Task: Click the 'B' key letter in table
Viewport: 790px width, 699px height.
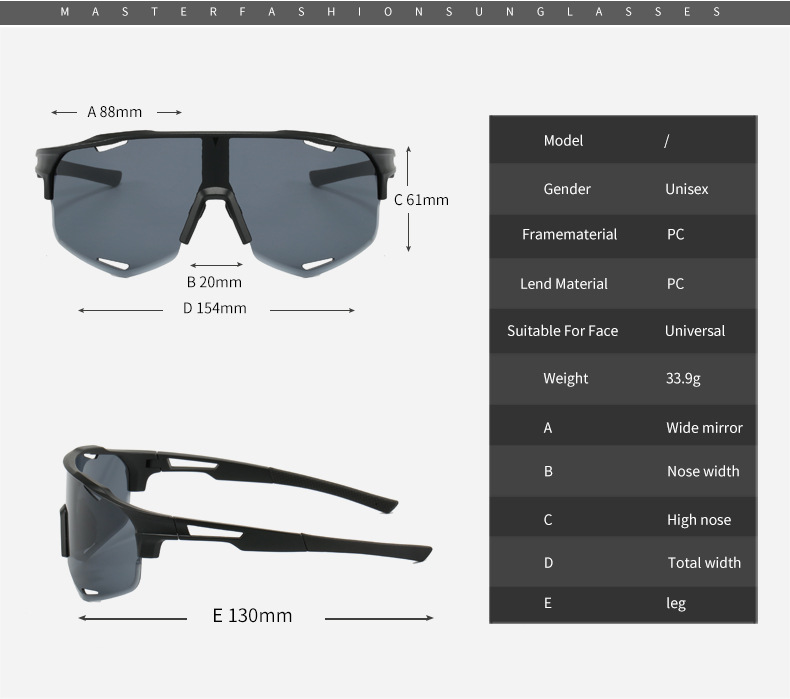Action: tap(548, 471)
